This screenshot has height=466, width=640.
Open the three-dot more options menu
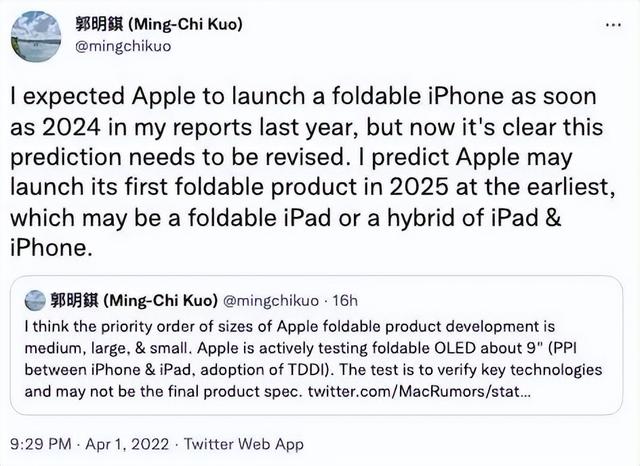613,25
